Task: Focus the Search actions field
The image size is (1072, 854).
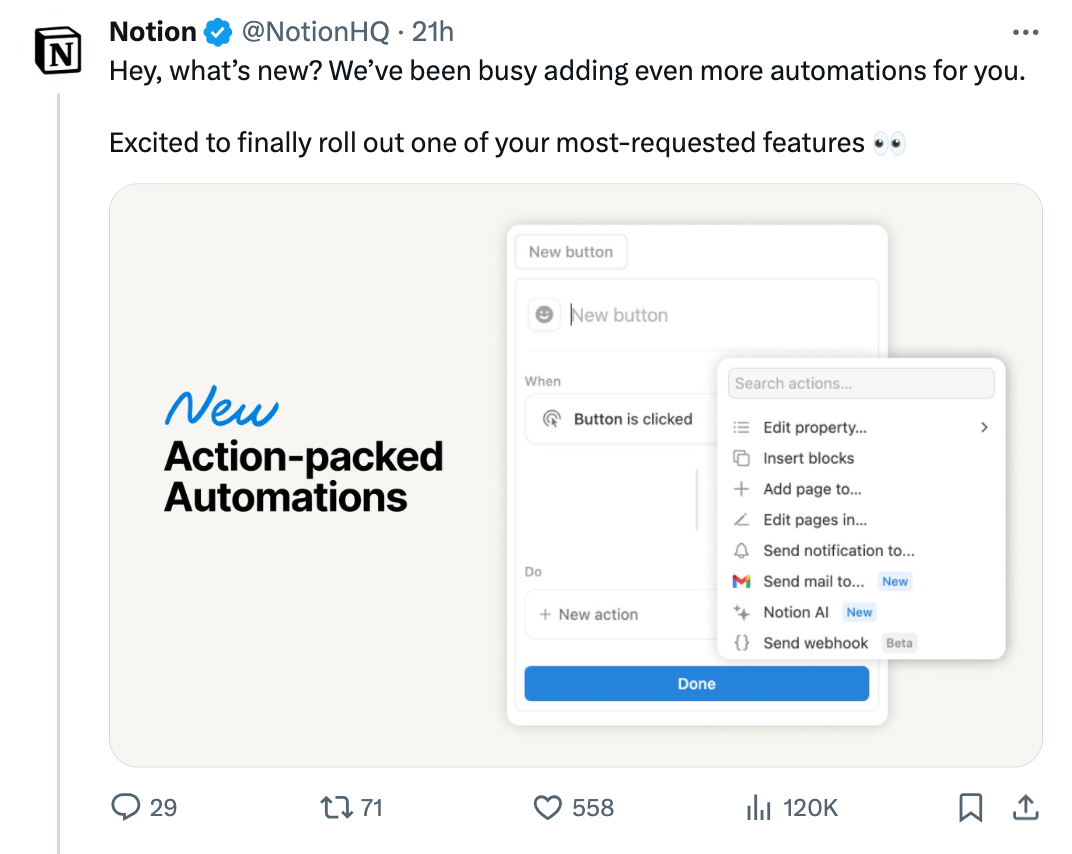Action: 861,384
